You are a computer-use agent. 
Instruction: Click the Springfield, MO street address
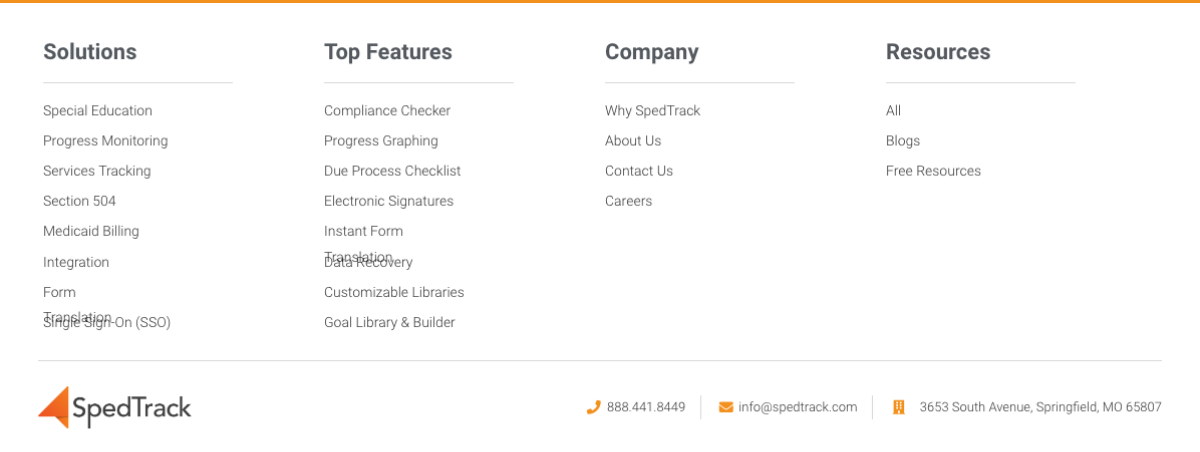pyautogui.click(x=1040, y=407)
